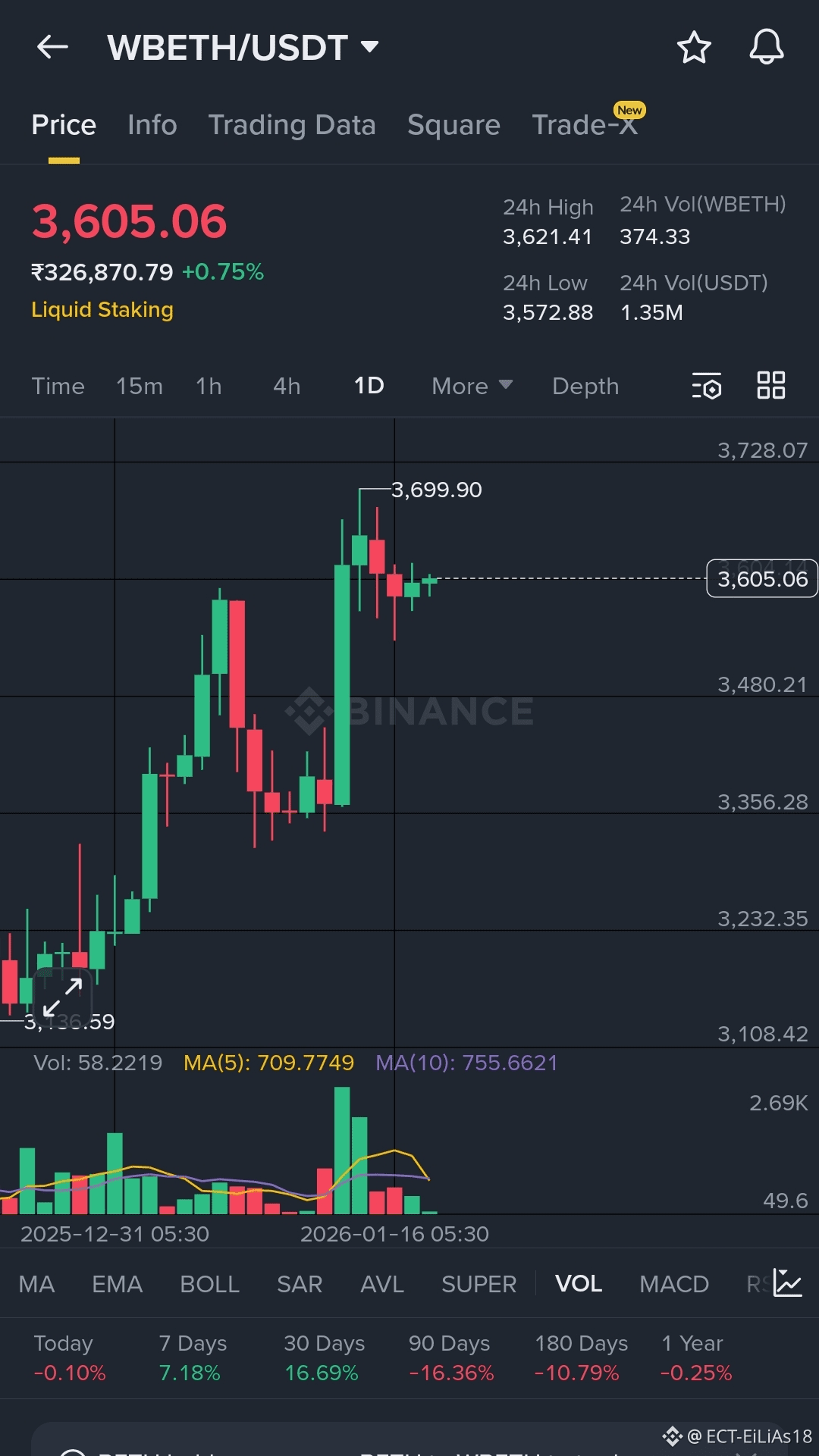819x1456 pixels.
Task: Open the Trading Data tab
Action: [292, 125]
